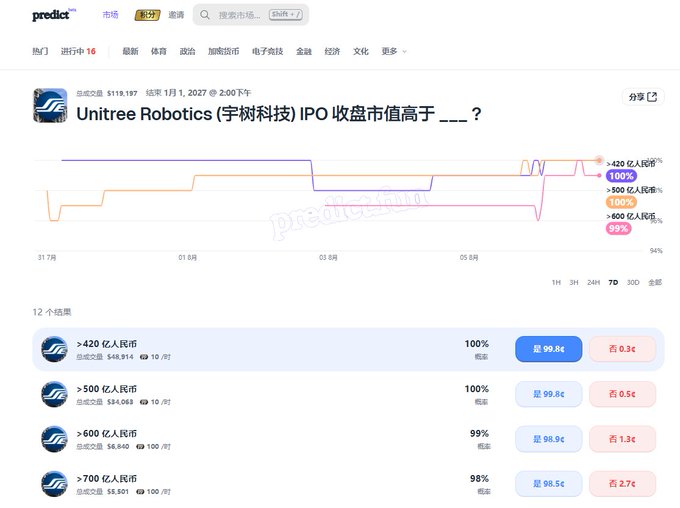Viewport: 680px width, 508px height.
Task: Click the pink 99% legend badge
Action: 618,229
